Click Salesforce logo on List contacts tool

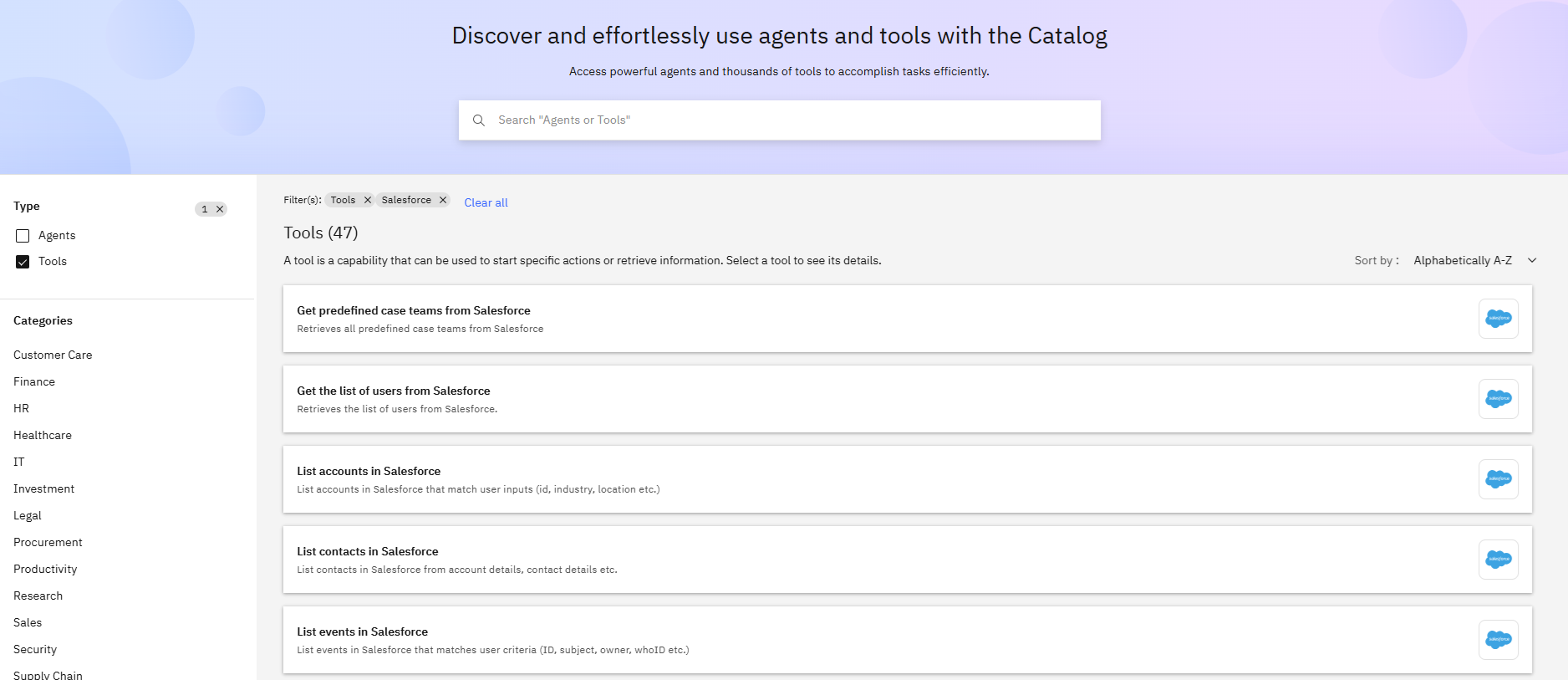(1498, 560)
